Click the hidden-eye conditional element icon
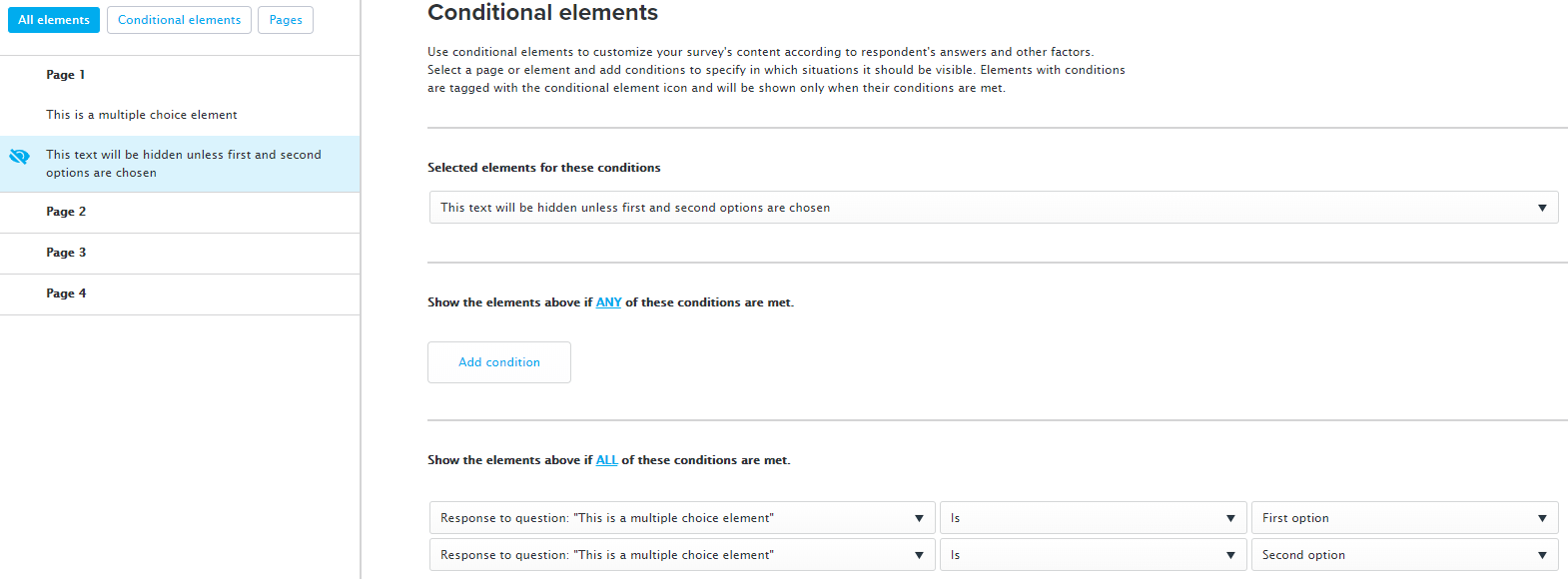1568x579 pixels. coord(19,157)
